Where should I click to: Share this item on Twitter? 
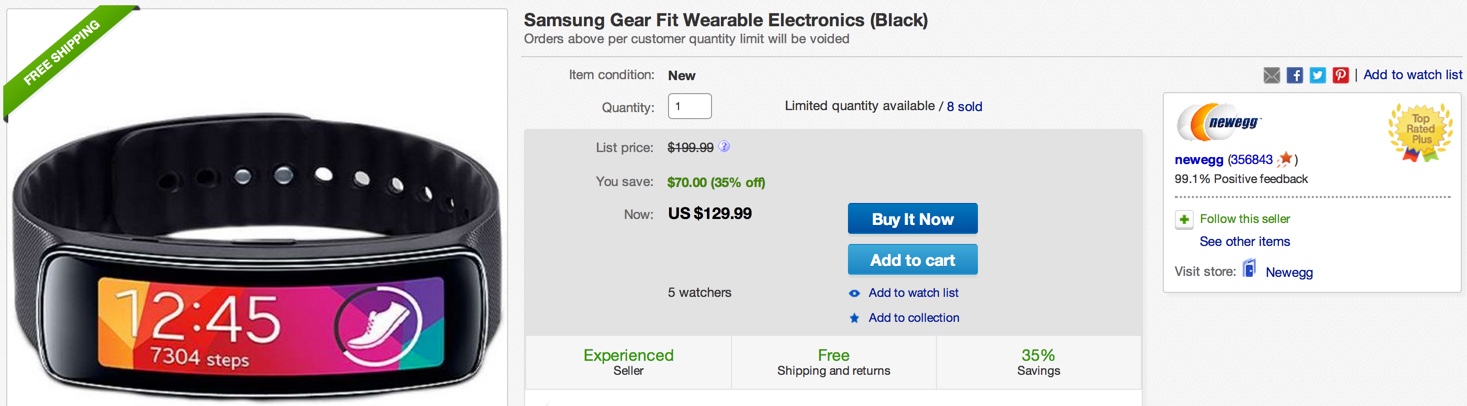1318,75
